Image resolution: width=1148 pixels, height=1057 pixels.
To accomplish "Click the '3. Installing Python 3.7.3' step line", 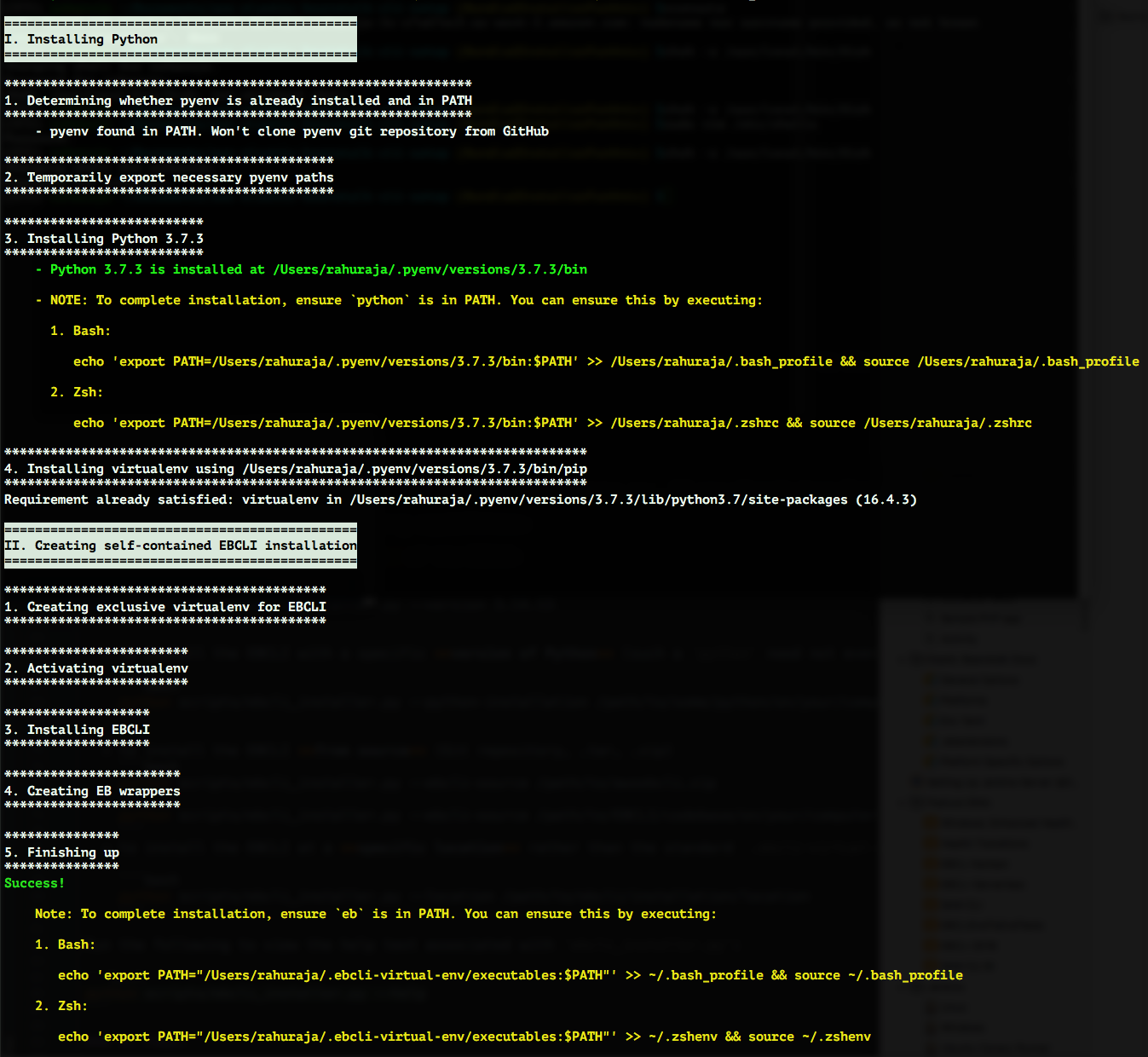I will coord(104,239).
